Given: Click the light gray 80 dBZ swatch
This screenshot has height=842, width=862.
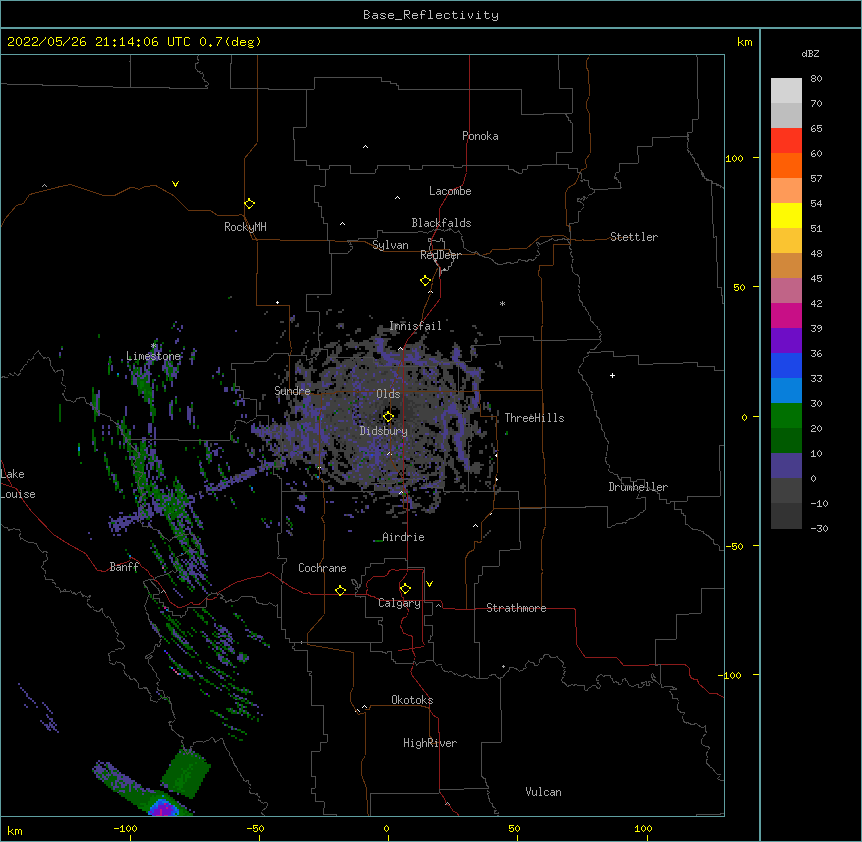Looking at the screenshot, I should (786, 91).
